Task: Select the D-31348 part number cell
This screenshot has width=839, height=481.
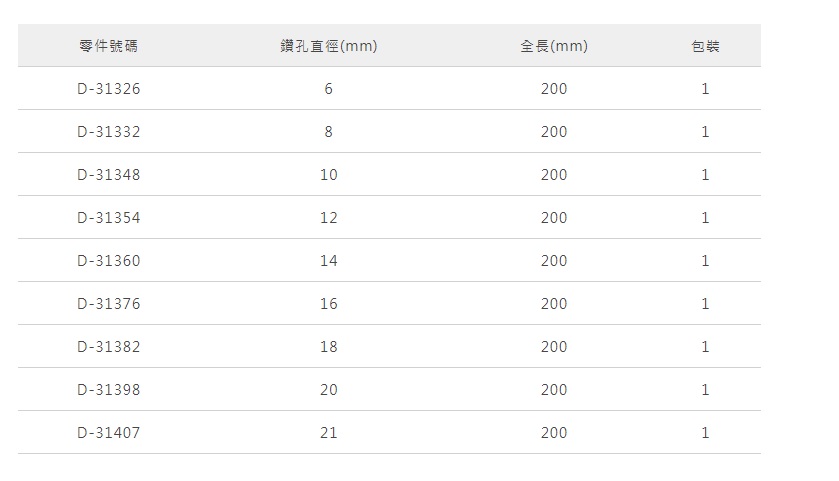Action: (108, 175)
